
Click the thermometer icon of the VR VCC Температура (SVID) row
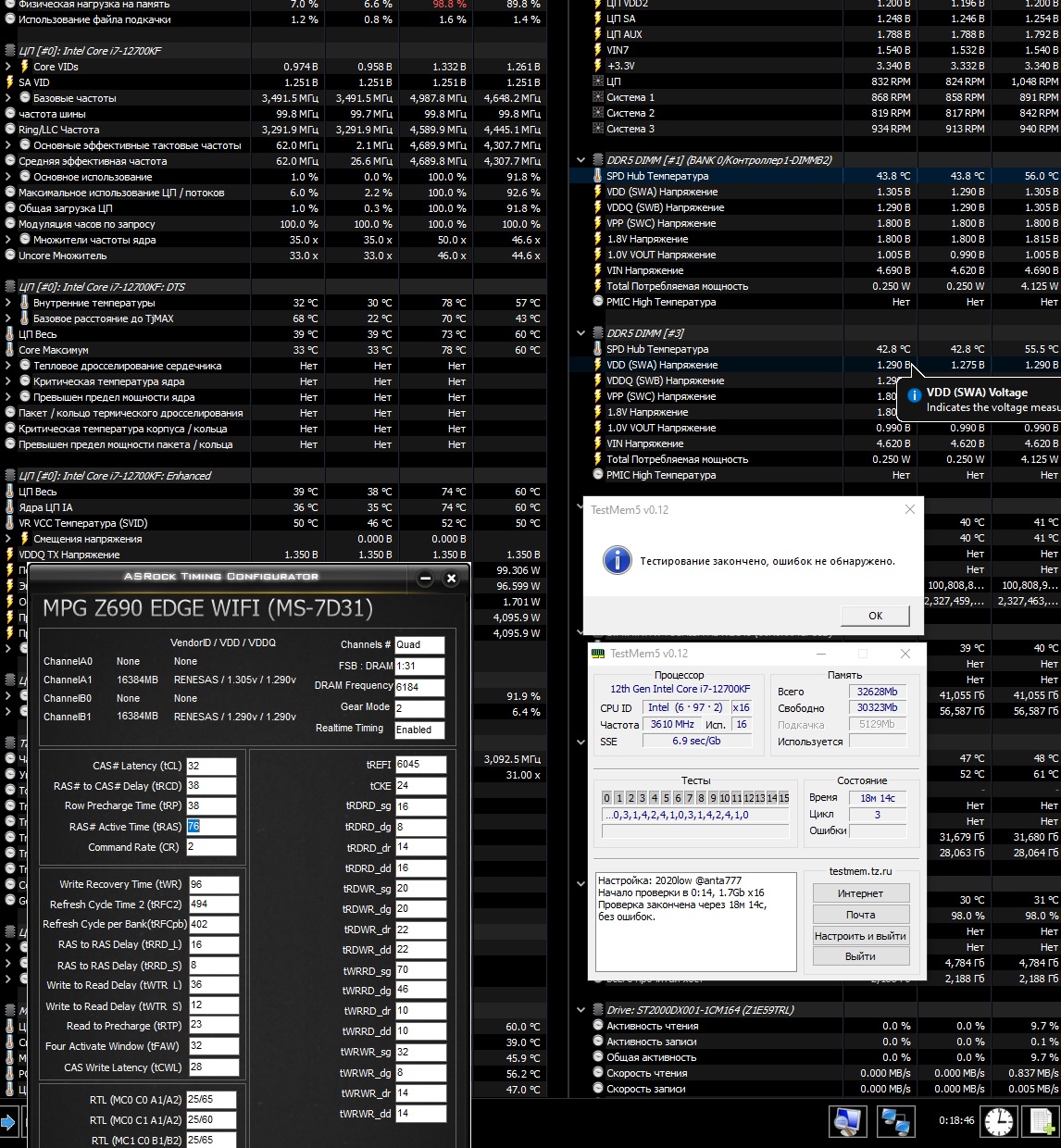(10, 523)
